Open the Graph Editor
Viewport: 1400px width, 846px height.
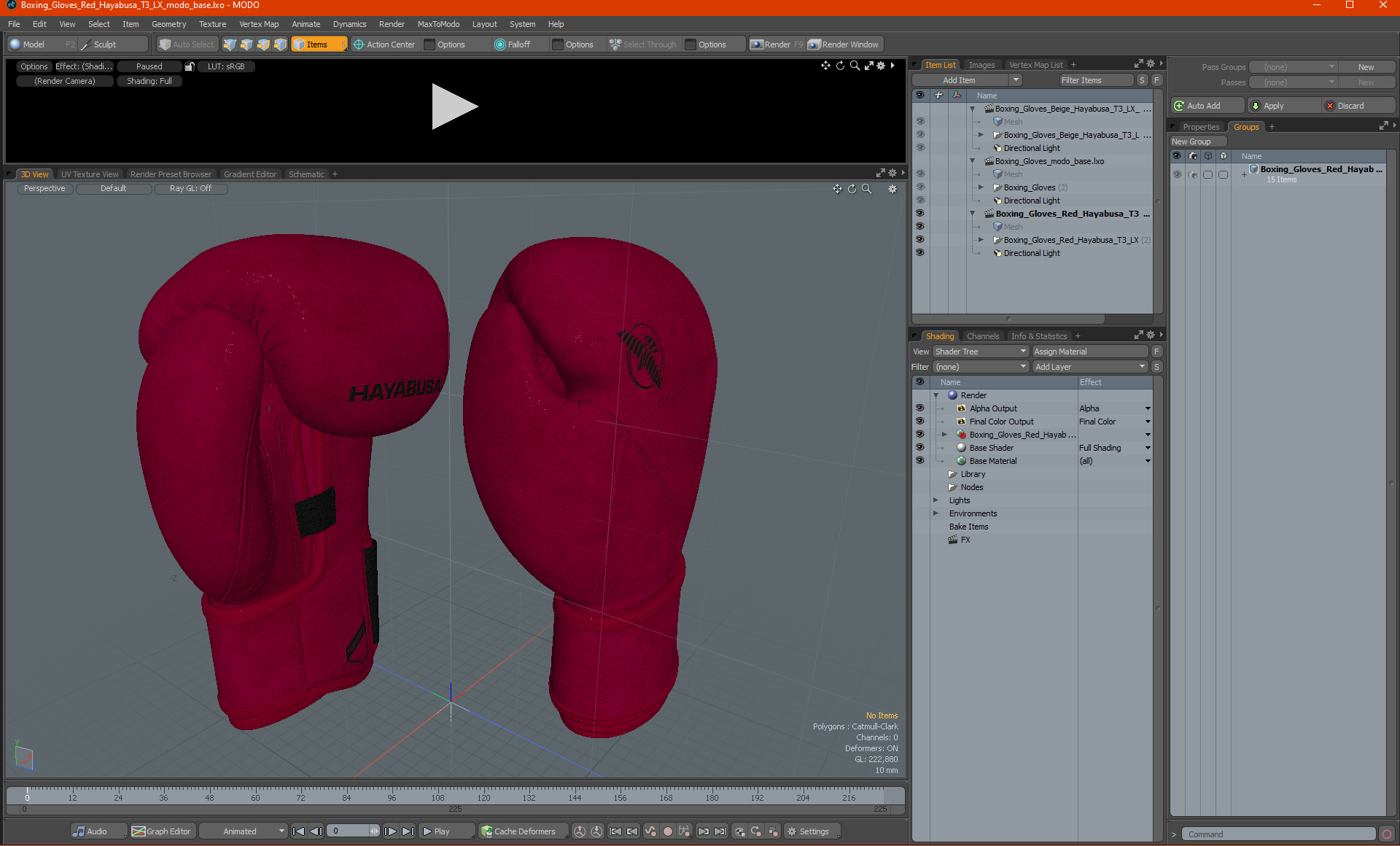[162, 831]
